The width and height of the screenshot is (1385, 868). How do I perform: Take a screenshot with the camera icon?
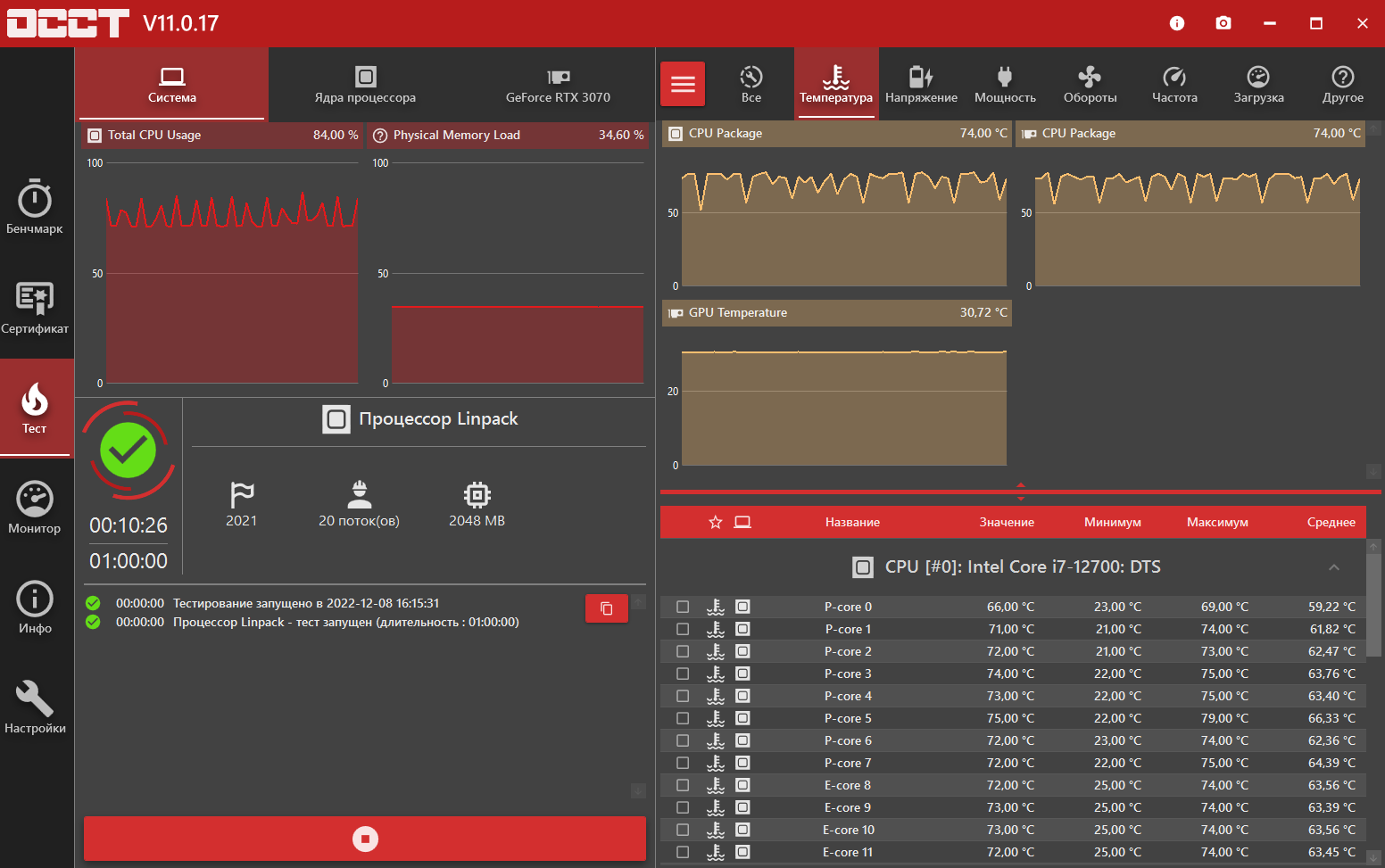(x=1223, y=23)
